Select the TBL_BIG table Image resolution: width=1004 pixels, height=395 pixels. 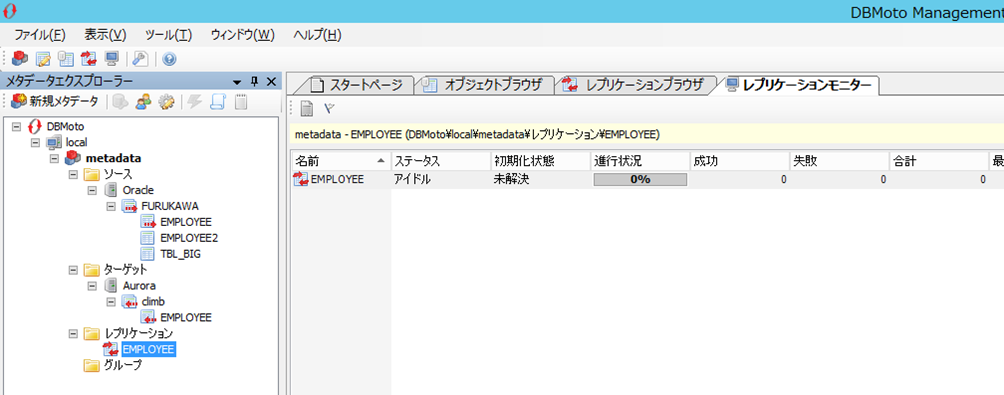click(181, 254)
